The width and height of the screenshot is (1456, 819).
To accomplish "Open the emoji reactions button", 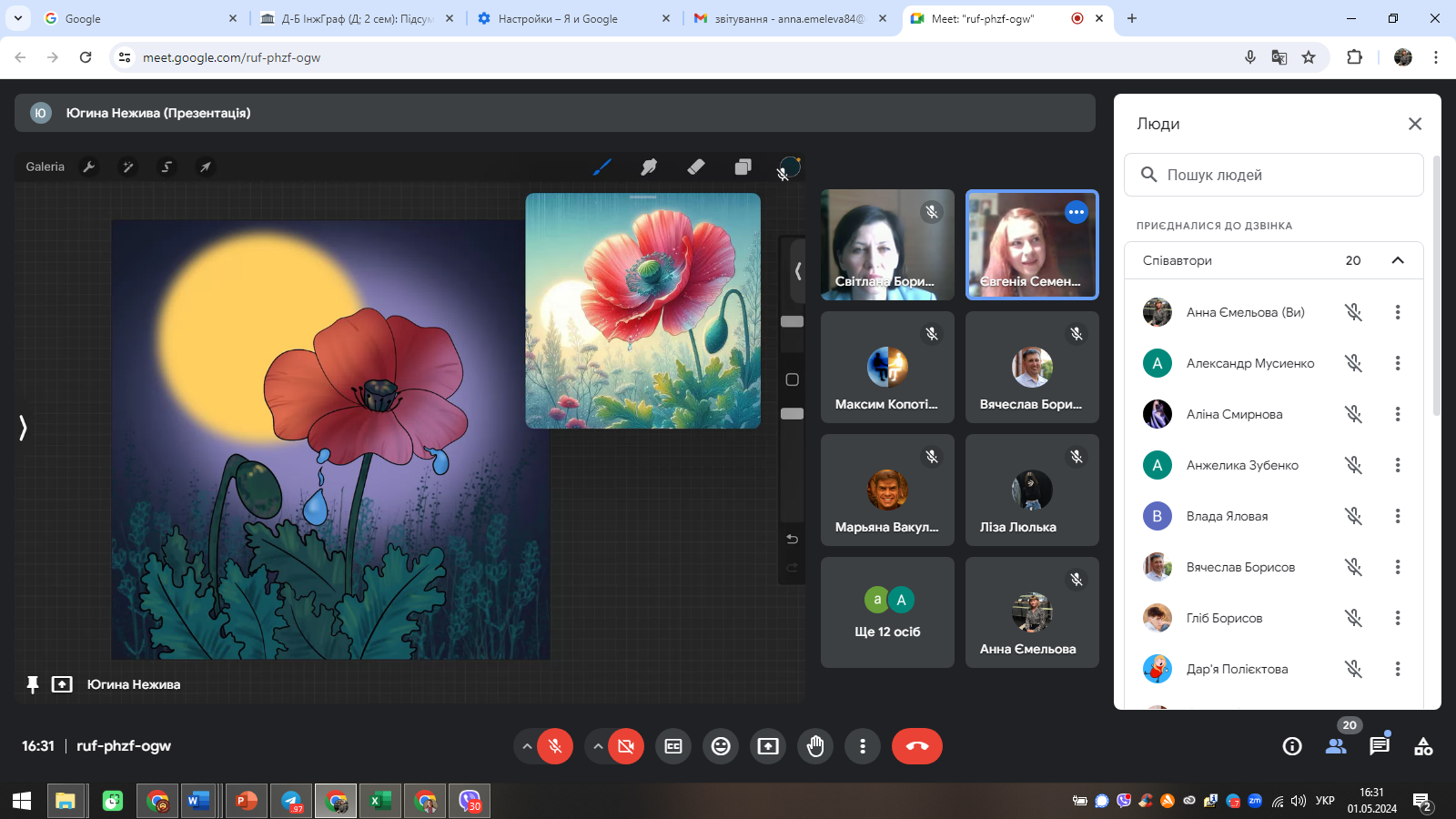I will click(721, 746).
